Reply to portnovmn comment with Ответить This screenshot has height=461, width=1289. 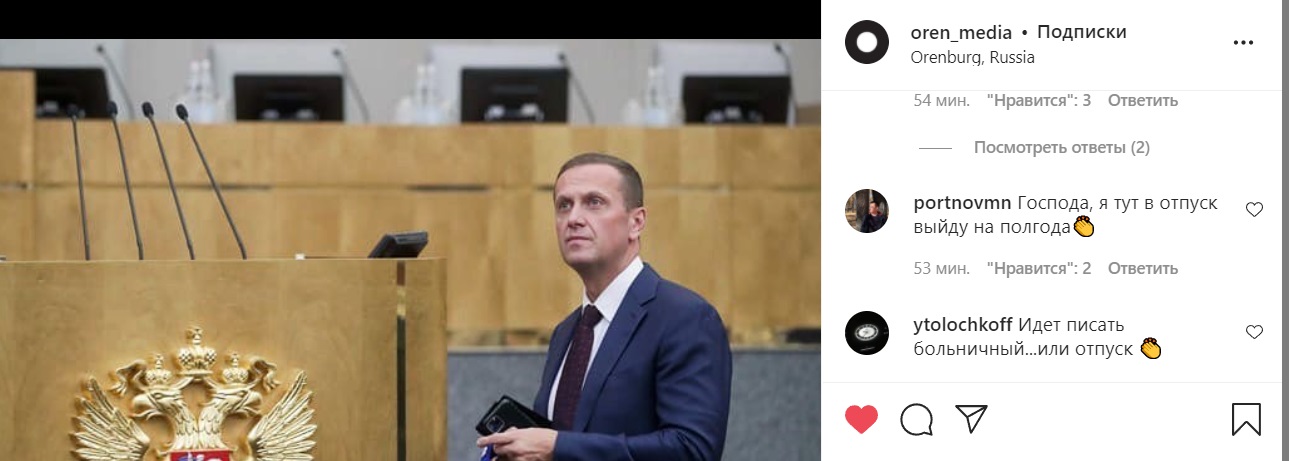(1142, 268)
